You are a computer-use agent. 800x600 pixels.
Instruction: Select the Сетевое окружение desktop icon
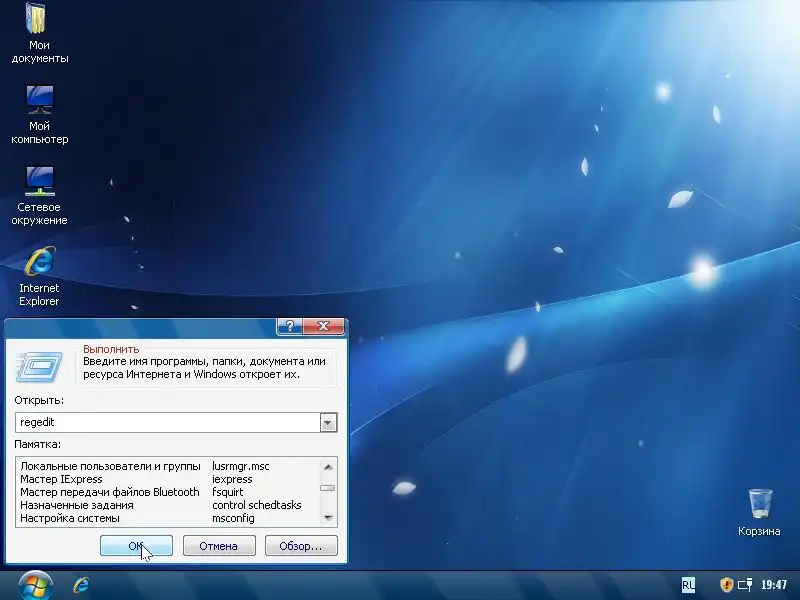coord(39,195)
